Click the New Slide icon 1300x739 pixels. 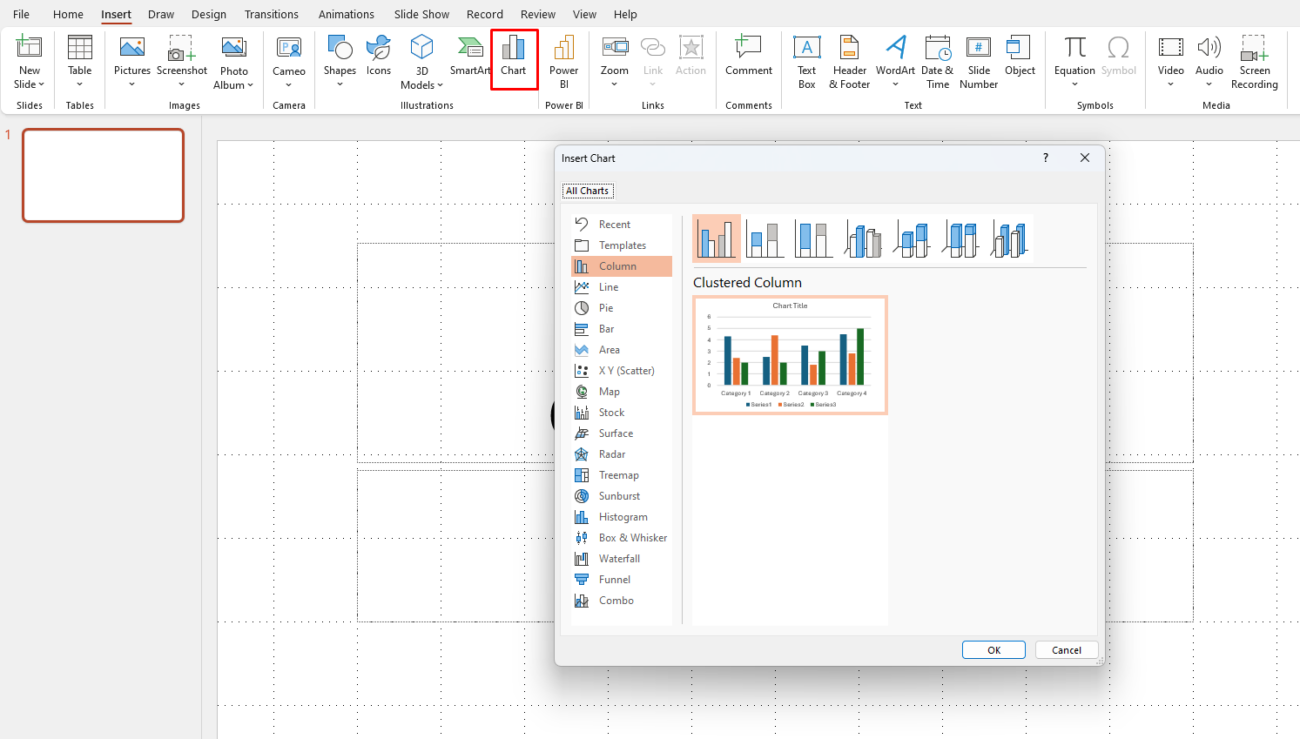[29, 47]
